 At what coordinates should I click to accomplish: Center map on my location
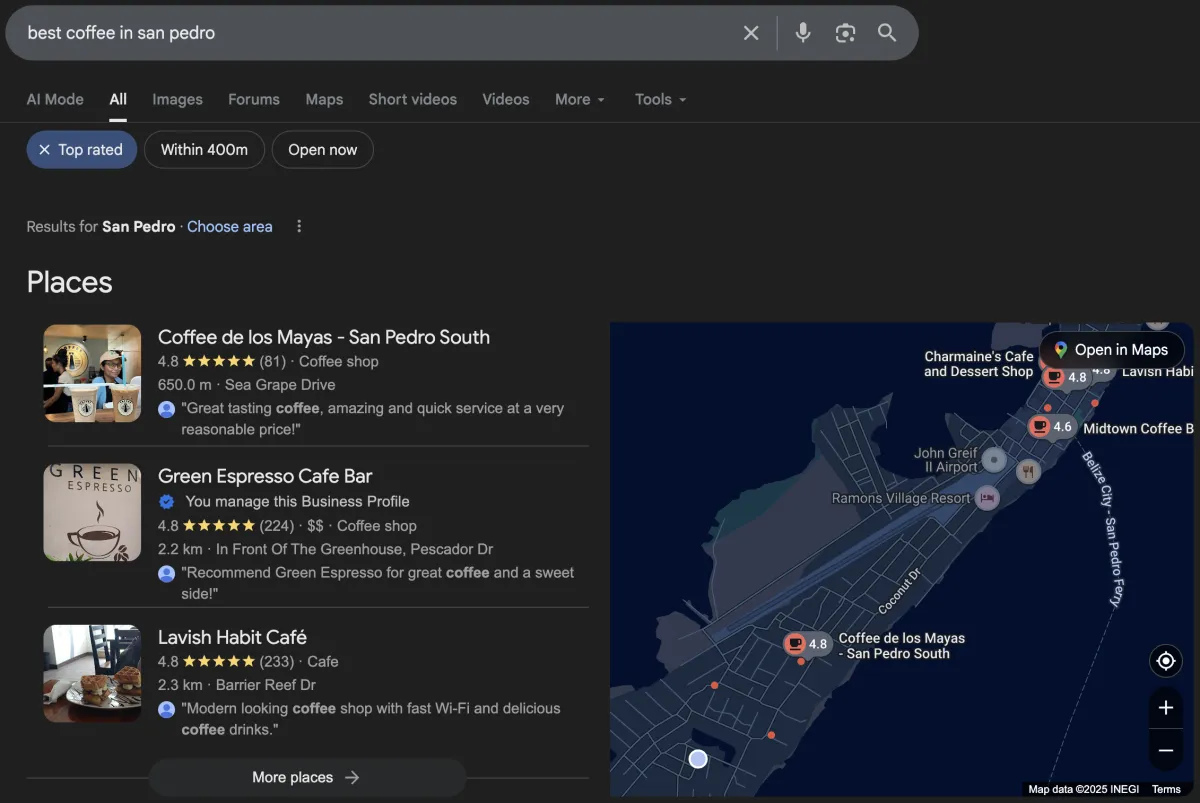(1165, 661)
